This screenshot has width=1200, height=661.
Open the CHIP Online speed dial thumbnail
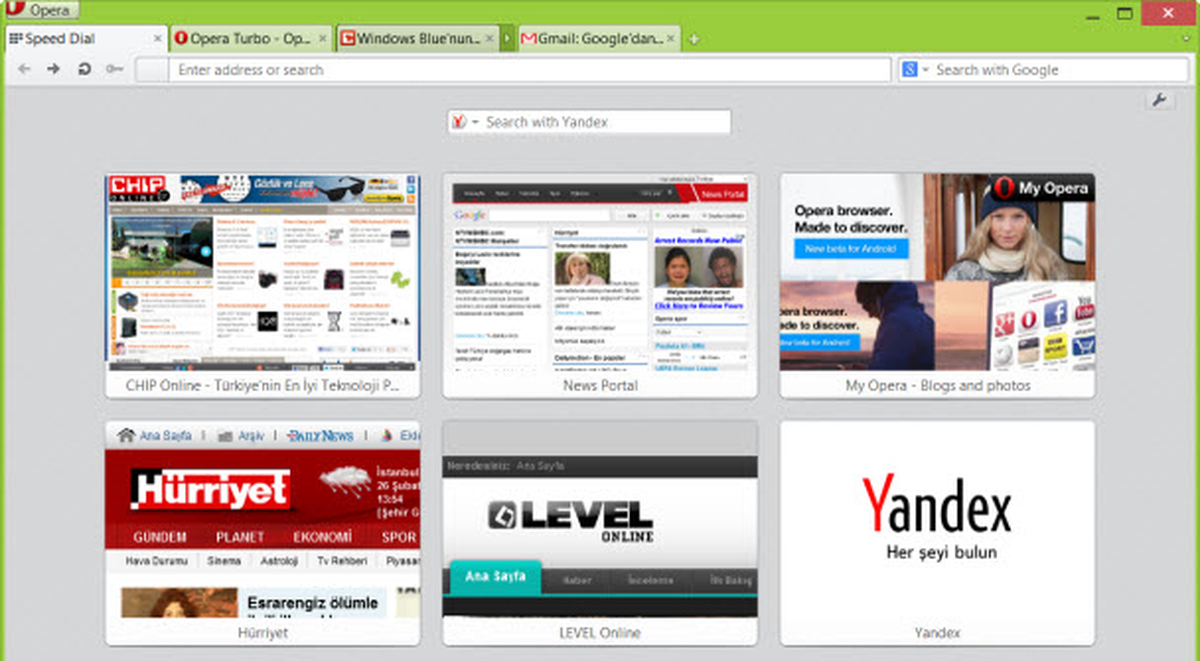pos(263,285)
